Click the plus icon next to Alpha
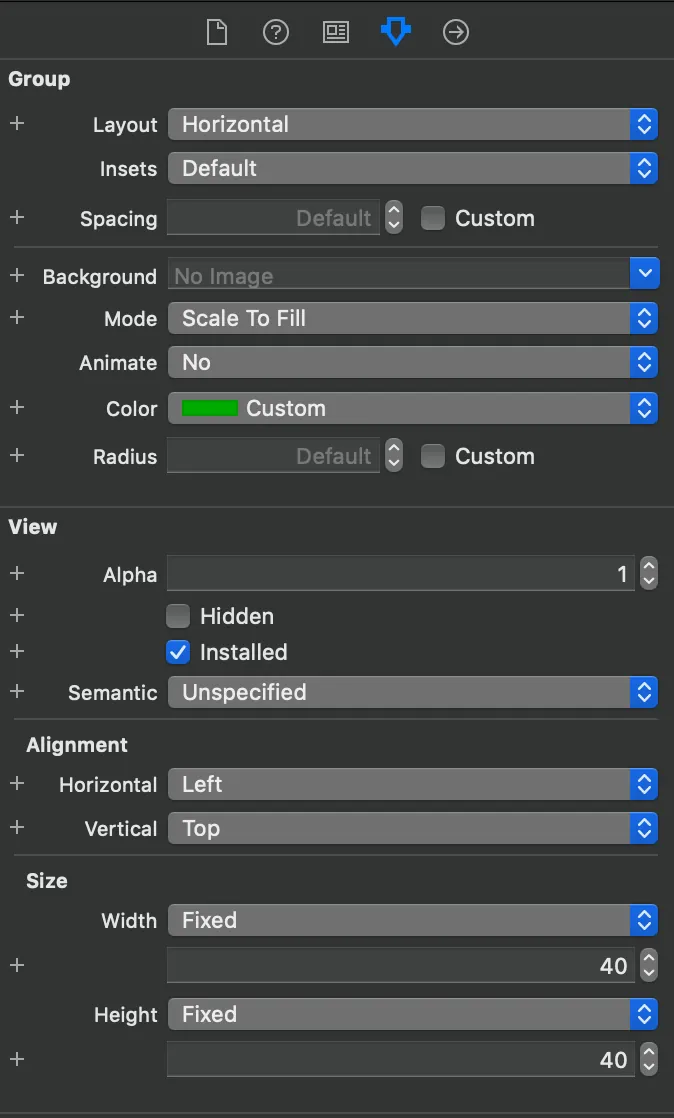Image resolution: width=674 pixels, height=1118 pixels. coord(17,574)
